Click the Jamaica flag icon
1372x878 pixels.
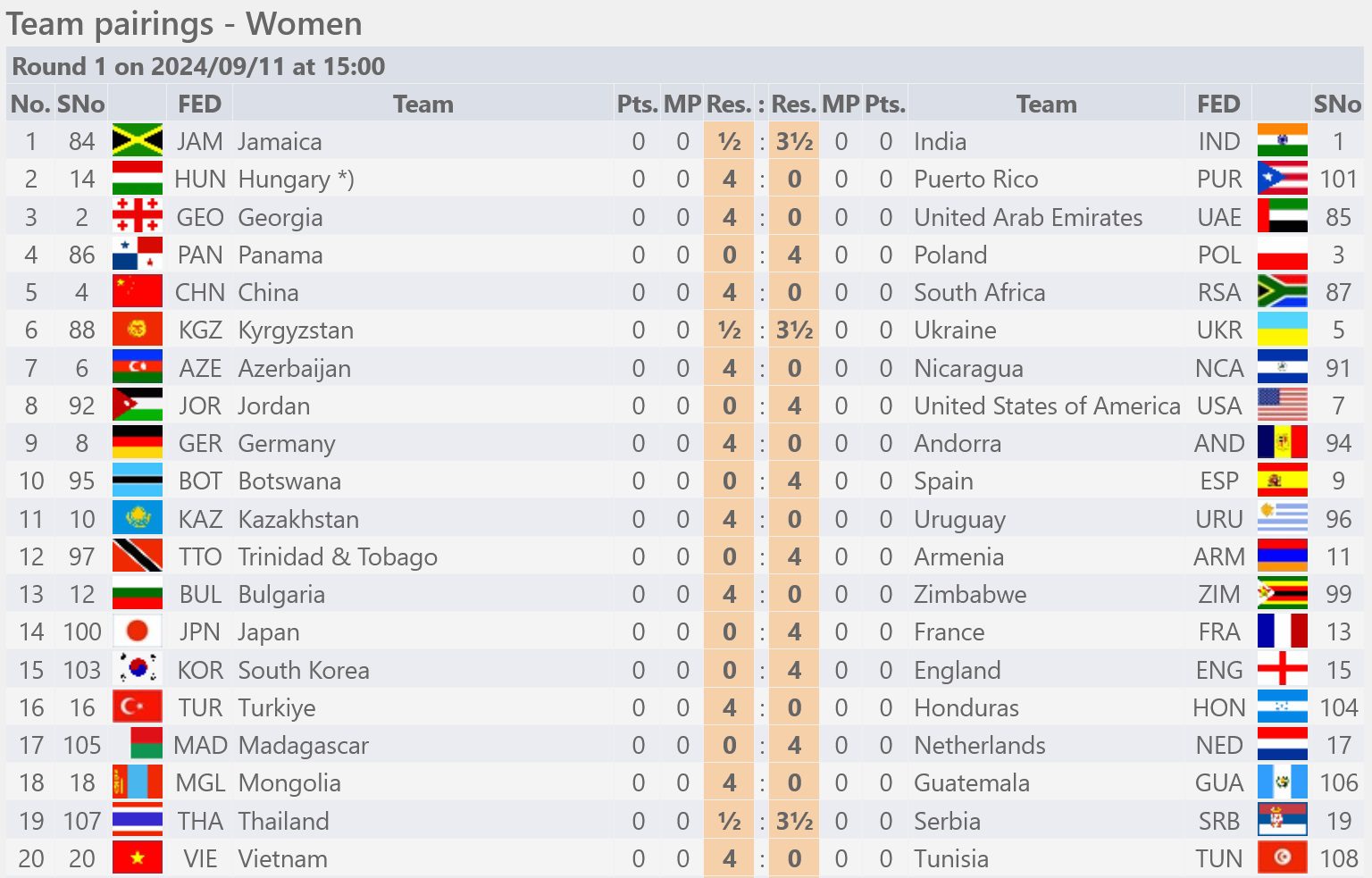point(138,141)
